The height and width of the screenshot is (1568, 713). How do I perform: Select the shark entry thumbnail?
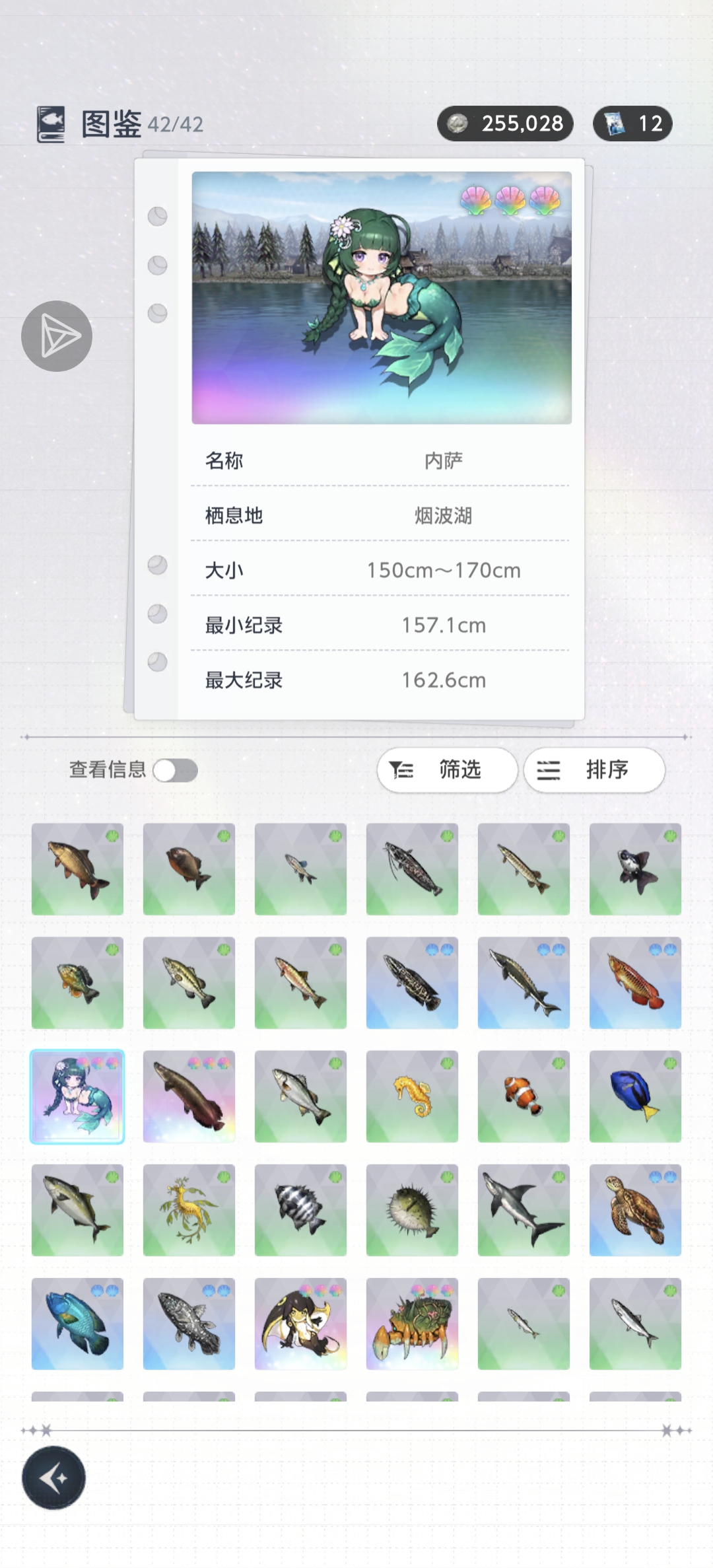click(524, 1210)
